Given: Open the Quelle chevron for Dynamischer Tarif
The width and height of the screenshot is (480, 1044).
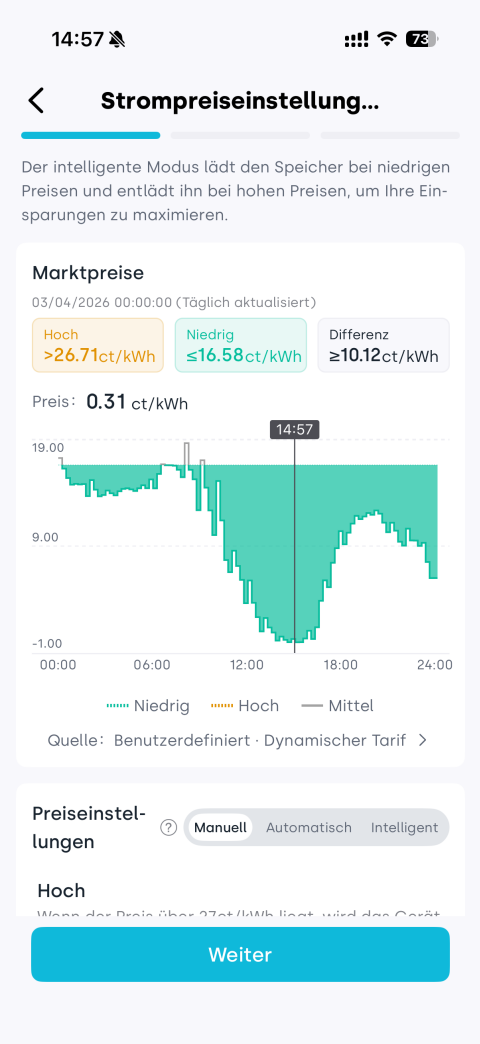Looking at the screenshot, I should [x=422, y=740].
